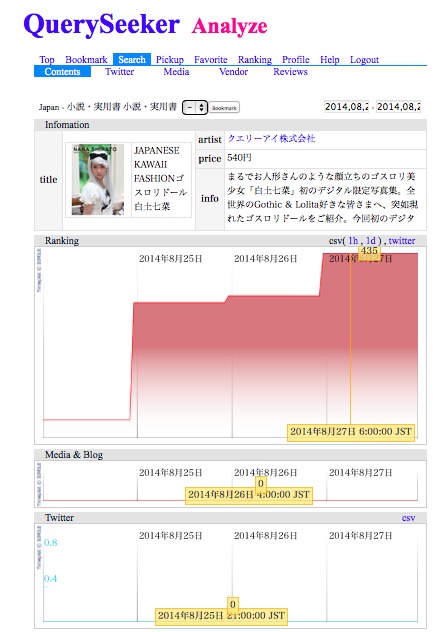Go to the Bookmark page
Viewport: 448px width, 632px height.
click(x=86, y=60)
